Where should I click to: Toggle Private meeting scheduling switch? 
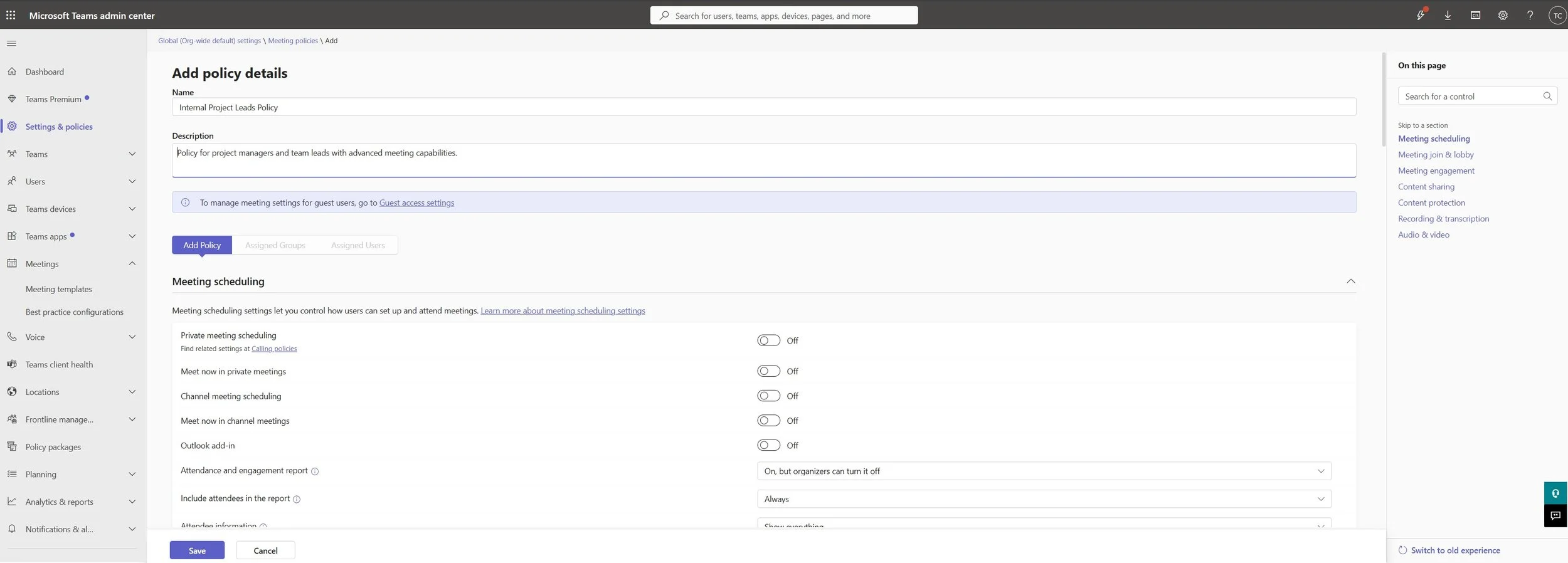[x=768, y=340]
